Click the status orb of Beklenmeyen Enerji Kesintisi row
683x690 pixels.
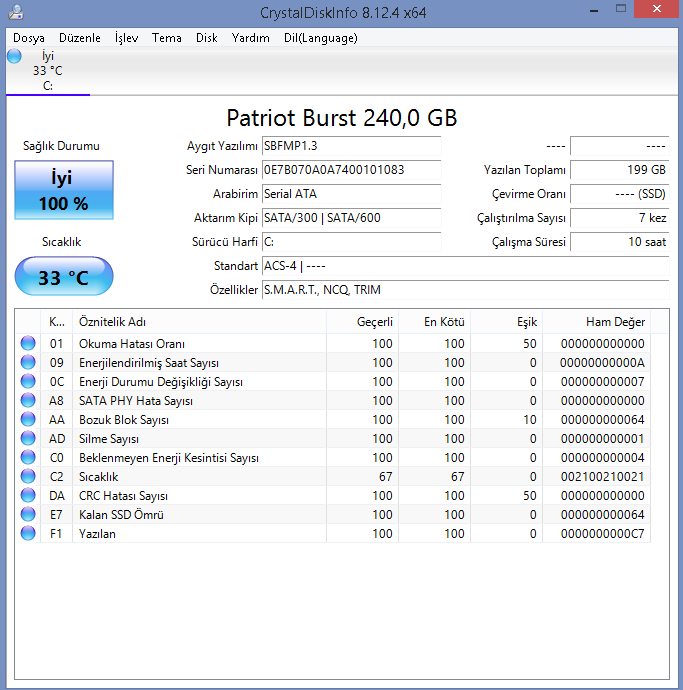(28, 457)
